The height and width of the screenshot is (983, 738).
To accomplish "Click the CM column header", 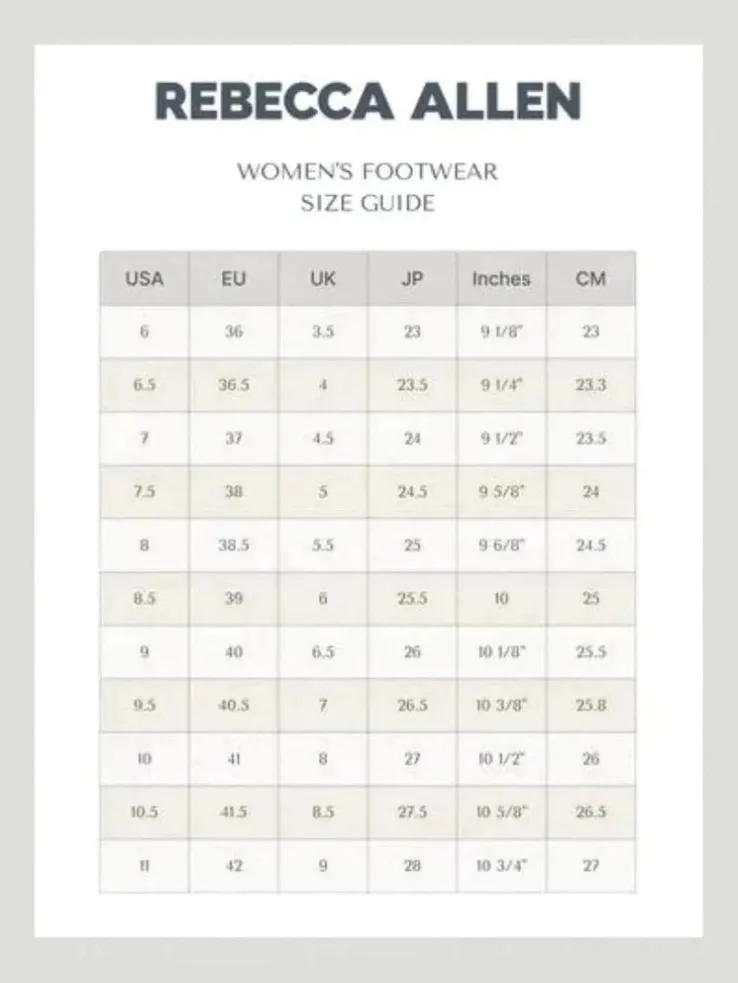I will point(591,279).
